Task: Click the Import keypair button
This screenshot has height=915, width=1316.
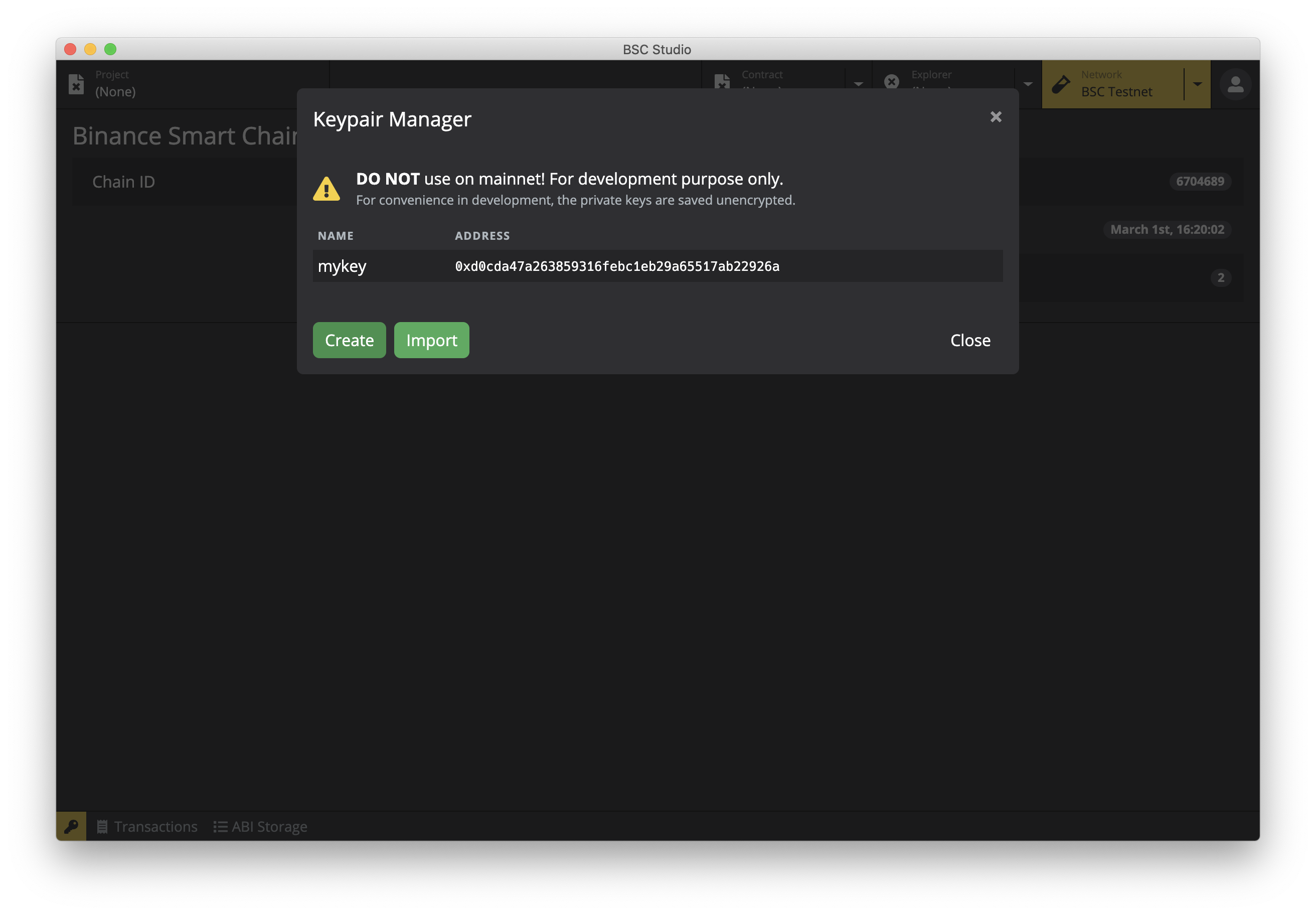Action: 431,340
